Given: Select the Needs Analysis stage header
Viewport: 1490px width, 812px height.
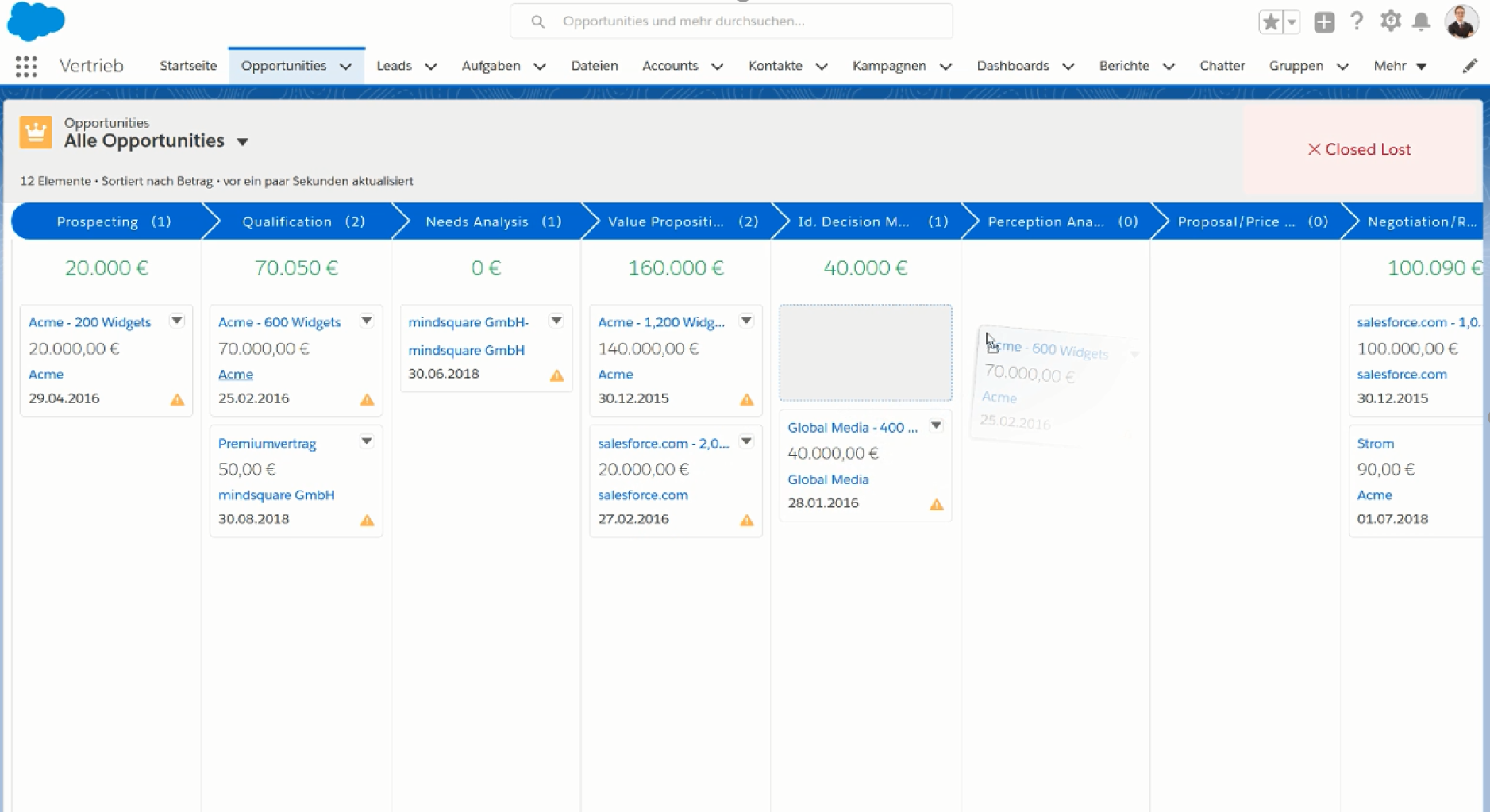Looking at the screenshot, I should click(493, 221).
